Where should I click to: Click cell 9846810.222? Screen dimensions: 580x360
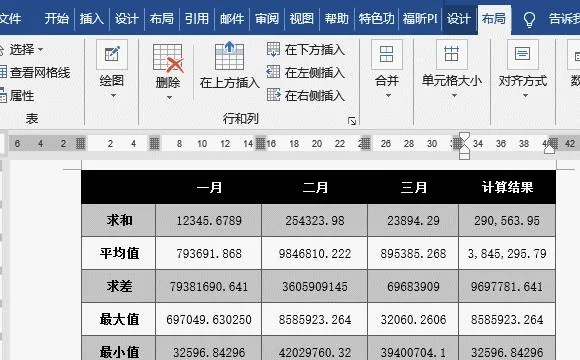click(315, 253)
